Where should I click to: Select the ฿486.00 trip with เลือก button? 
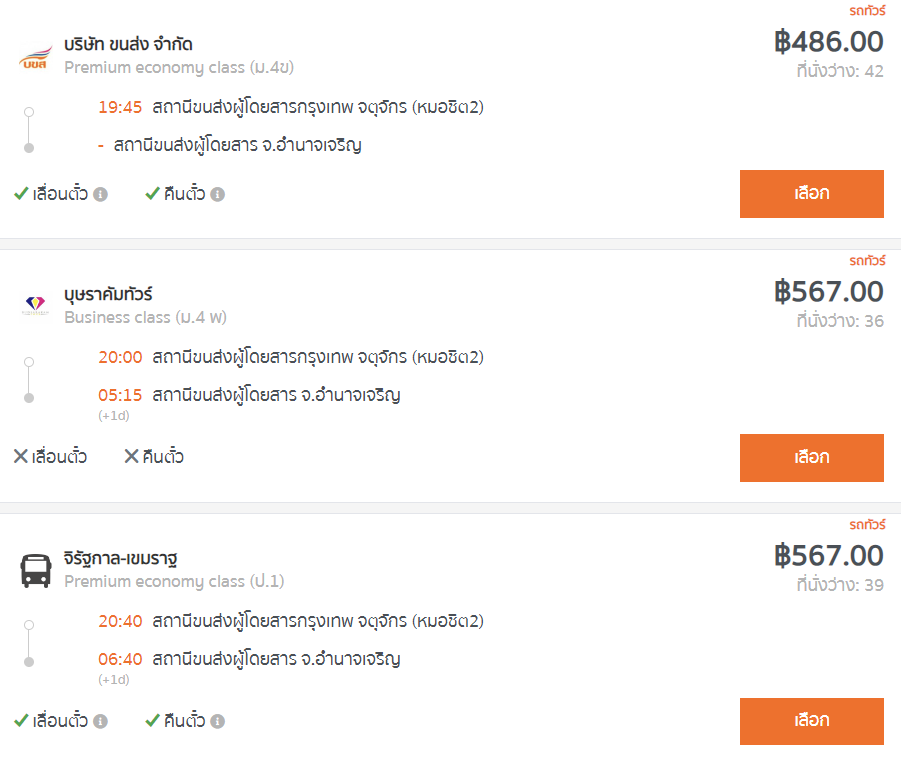pyautogui.click(x=811, y=194)
